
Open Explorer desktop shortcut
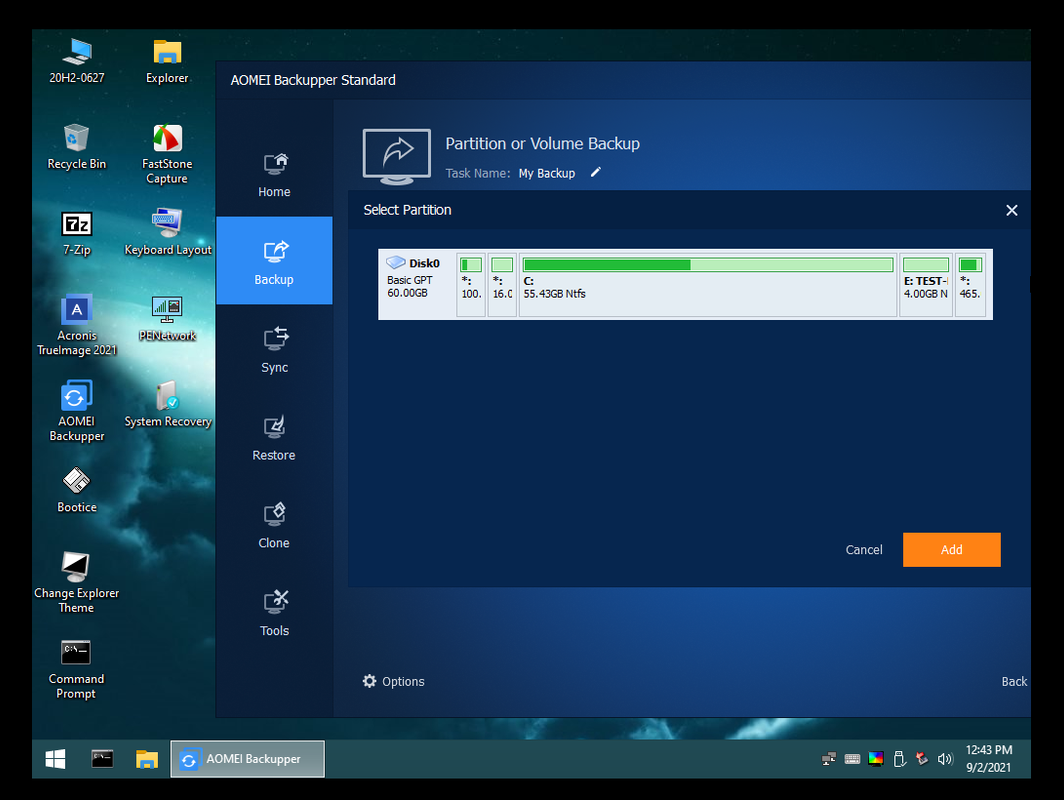(x=167, y=61)
